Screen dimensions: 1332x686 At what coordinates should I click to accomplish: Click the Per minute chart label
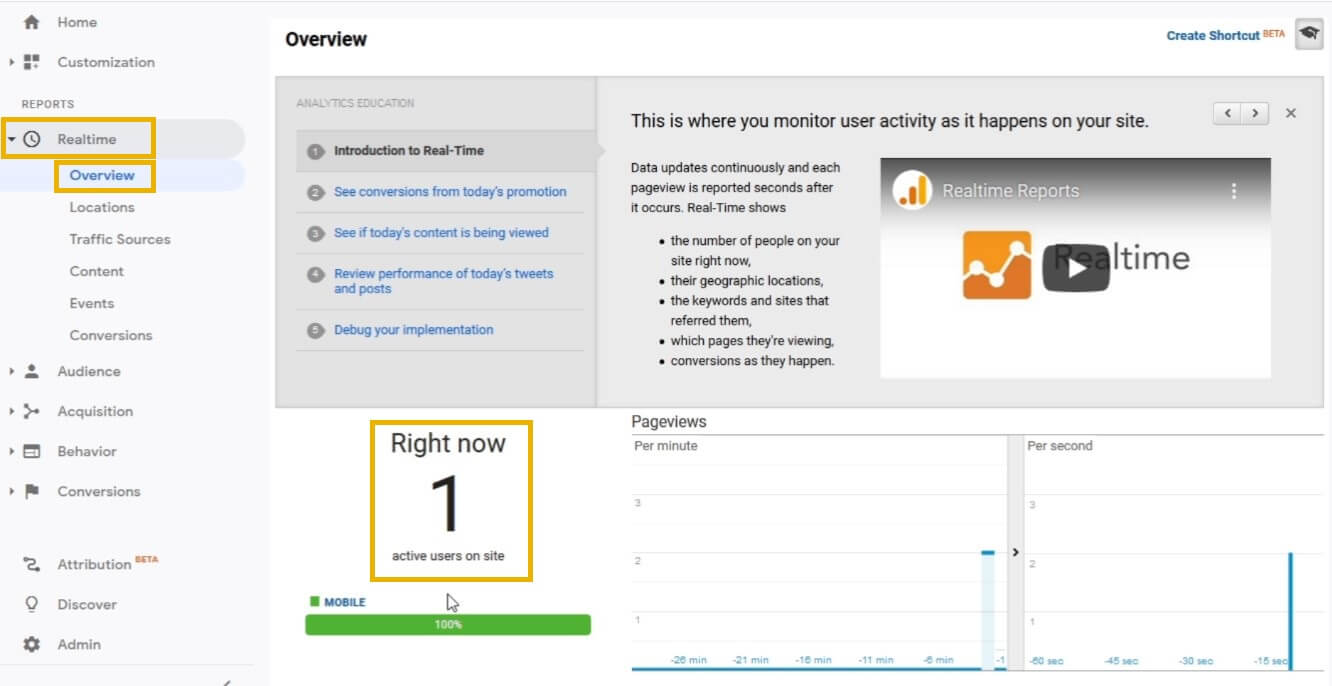(x=666, y=446)
